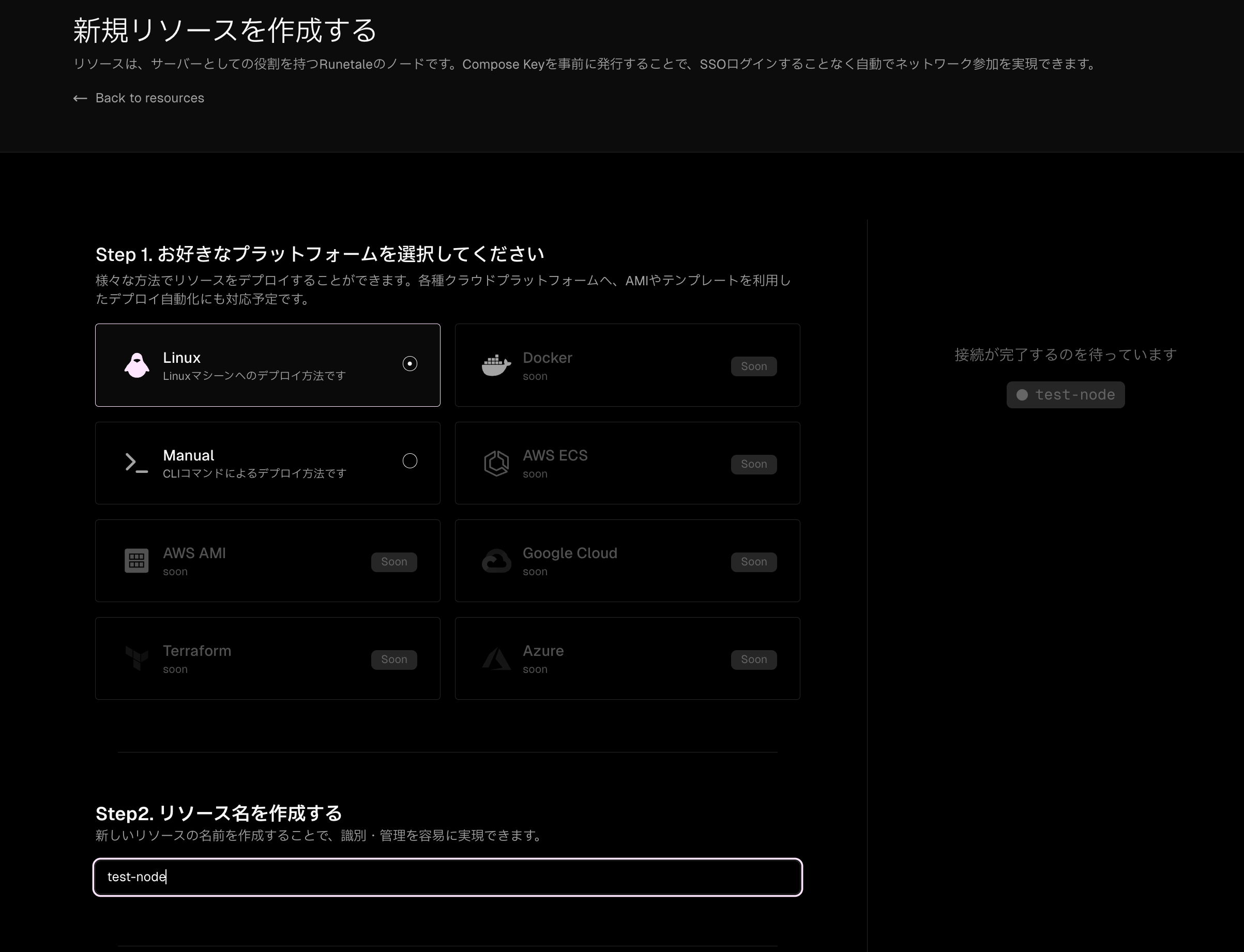
Task: Click the AWS AMI card title
Action: point(194,554)
